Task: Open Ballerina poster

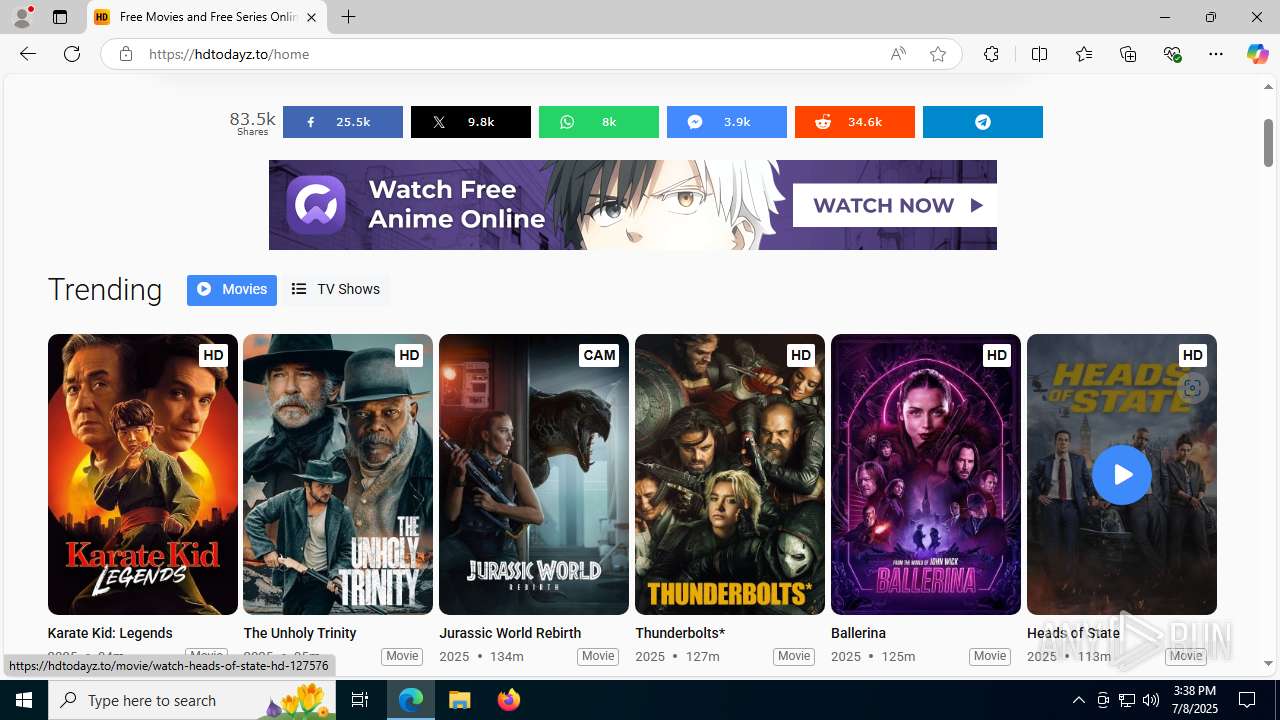Action: [x=926, y=474]
